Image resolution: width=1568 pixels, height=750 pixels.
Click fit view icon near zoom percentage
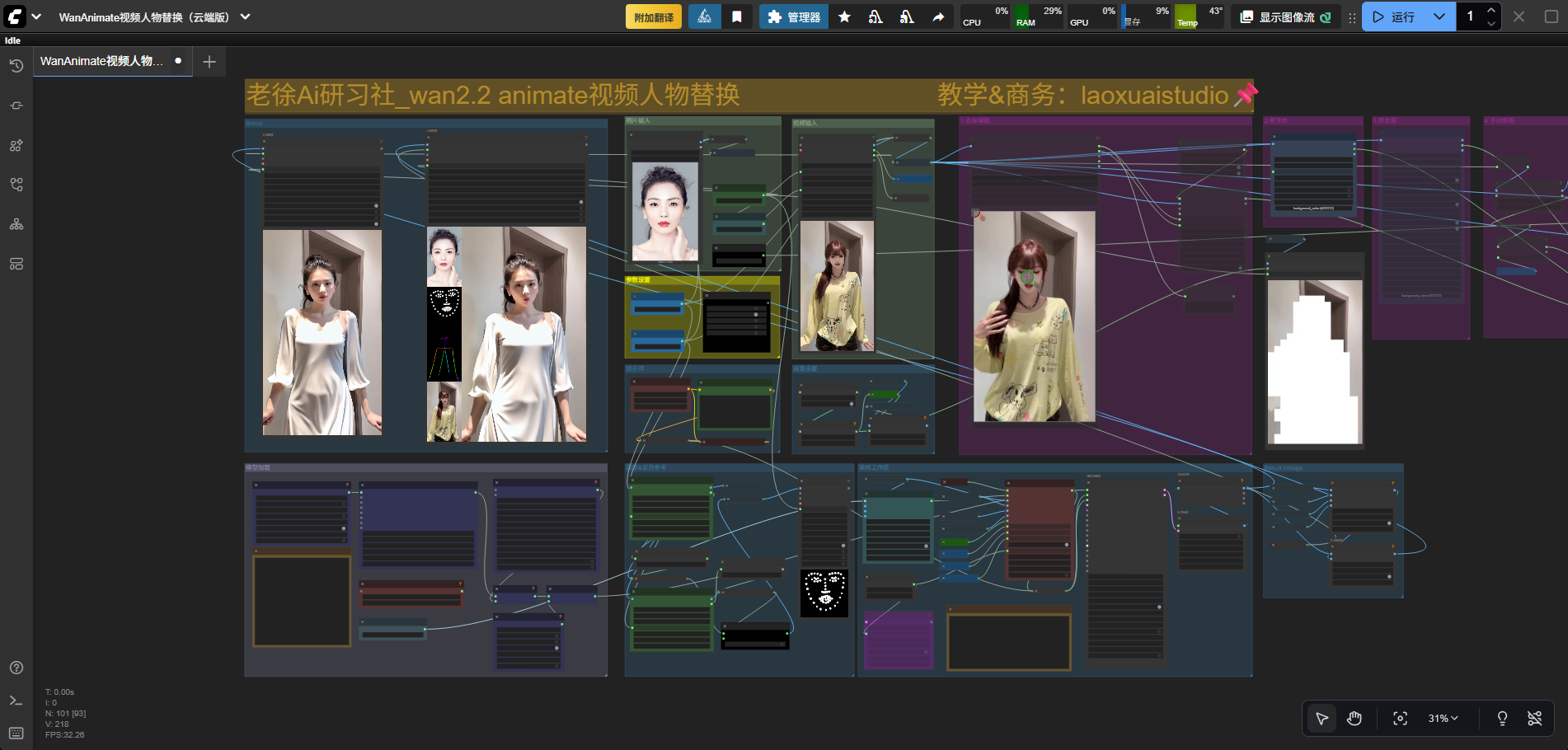point(1400,719)
